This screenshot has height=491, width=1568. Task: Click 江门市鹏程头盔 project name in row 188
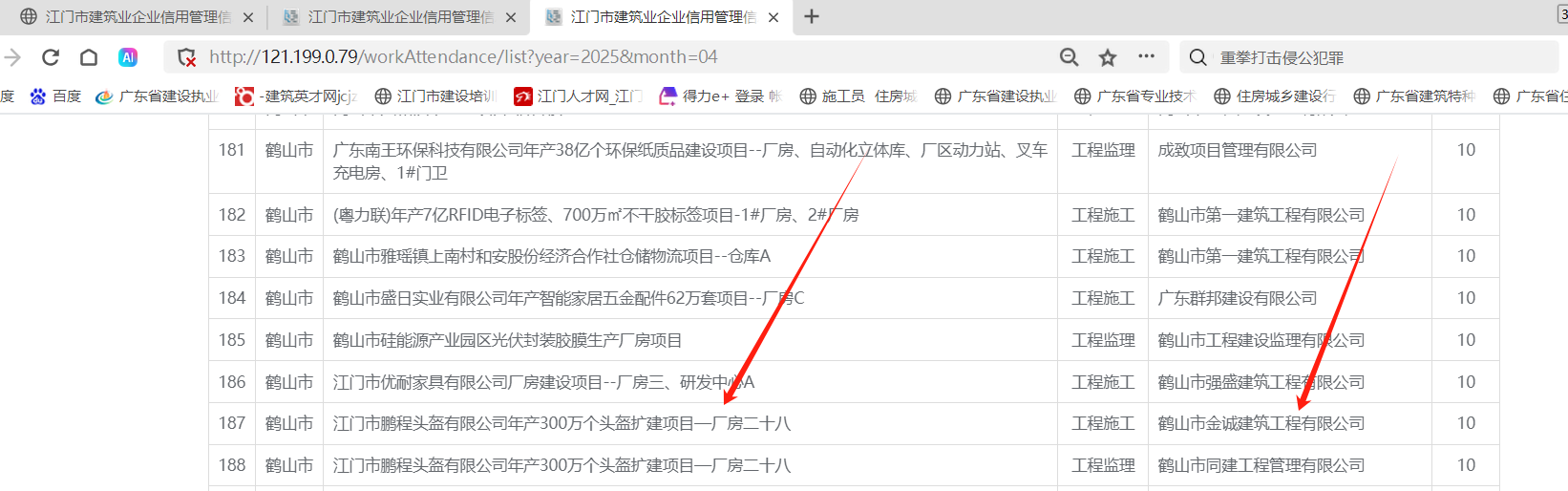tap(562, 465)
